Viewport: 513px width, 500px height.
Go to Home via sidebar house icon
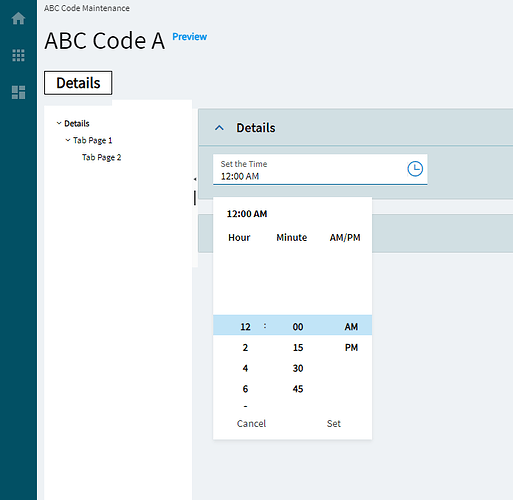pos(18,18)
